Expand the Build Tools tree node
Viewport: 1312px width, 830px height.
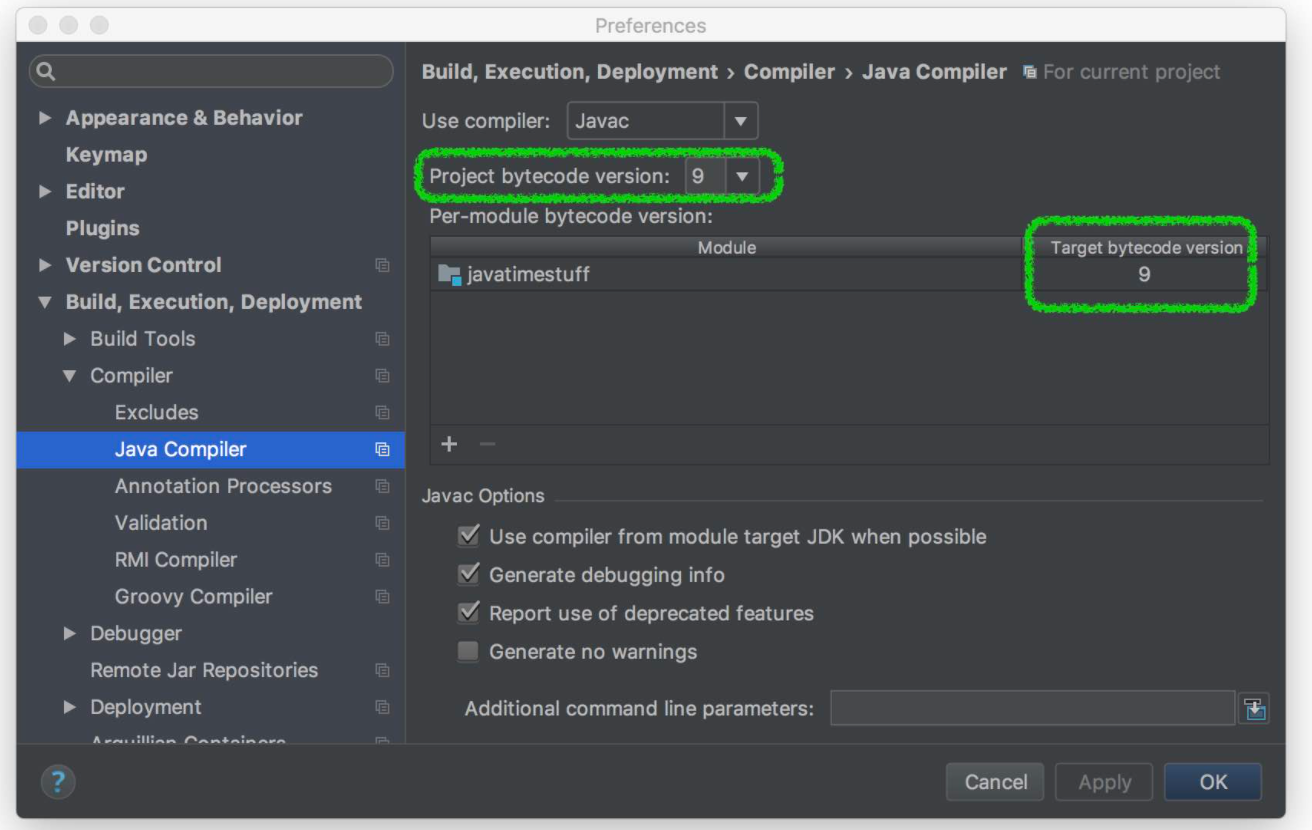coord(70,338)
